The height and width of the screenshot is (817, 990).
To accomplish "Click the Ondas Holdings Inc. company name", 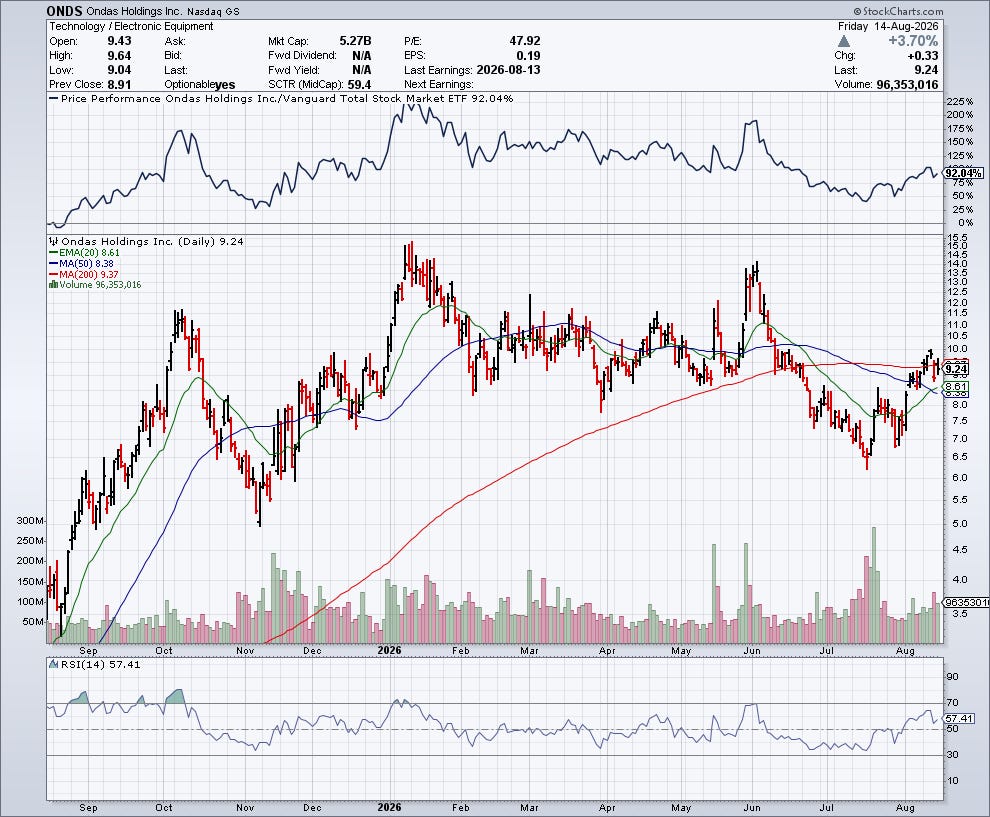I will click(x=135, y=12).
